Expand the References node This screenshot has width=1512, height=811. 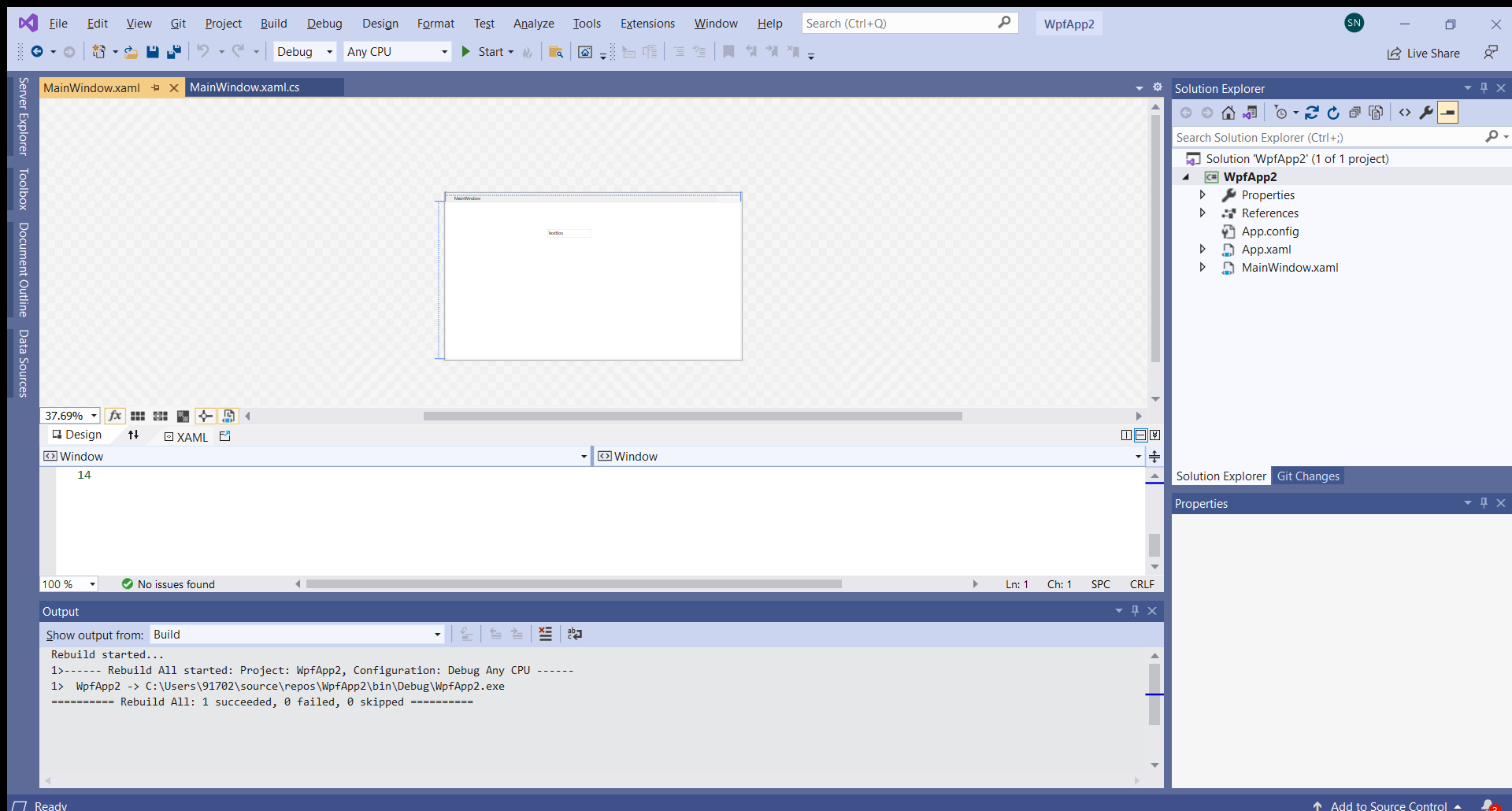point(1203,213)
